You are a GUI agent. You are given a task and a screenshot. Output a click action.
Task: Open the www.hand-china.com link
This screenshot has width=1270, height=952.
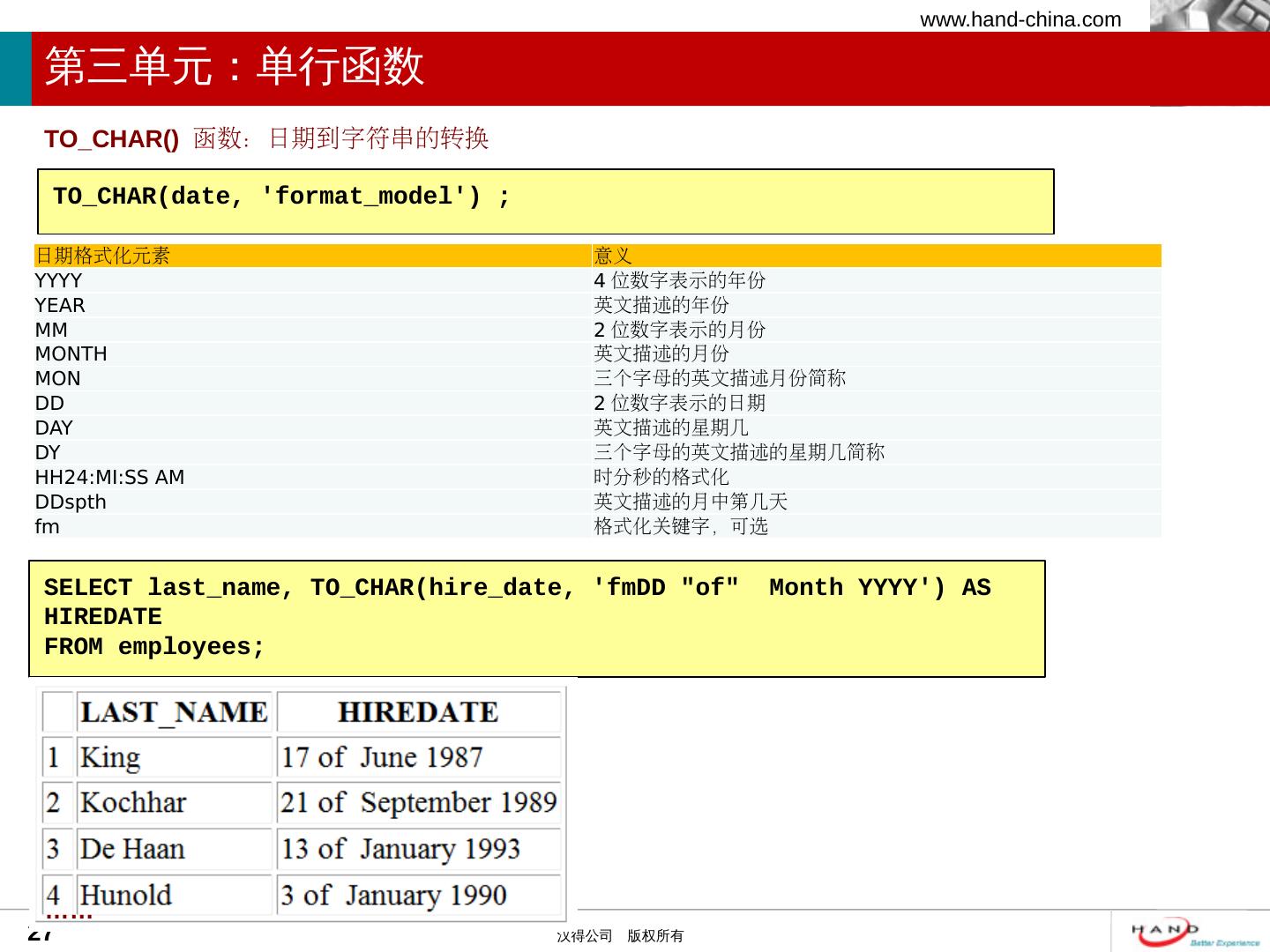(1020, 19)
